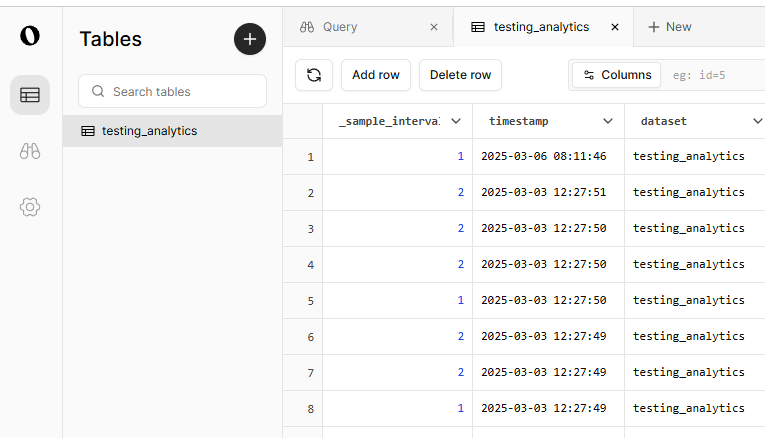
Task: Click the Delete row button
Action: coord(460,75)
